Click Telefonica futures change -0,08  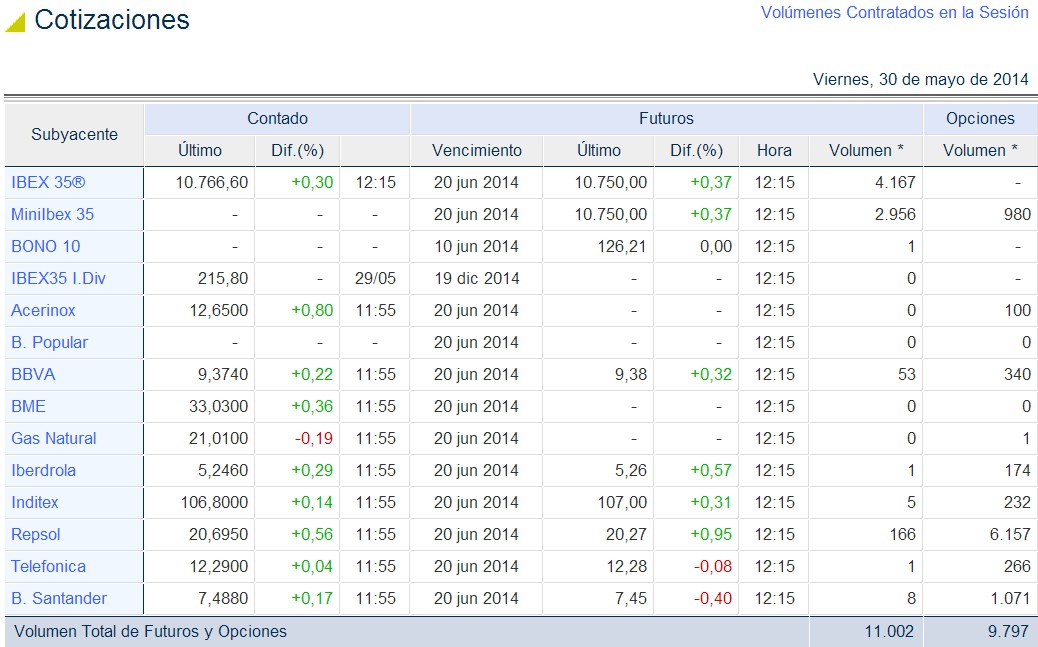pos(713,566)
